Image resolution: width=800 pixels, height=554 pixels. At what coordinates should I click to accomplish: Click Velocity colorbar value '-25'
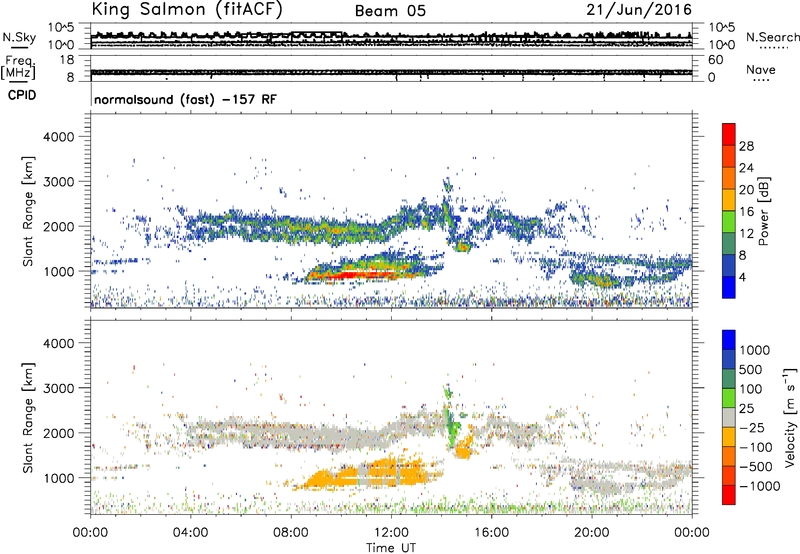click(752, 428)
